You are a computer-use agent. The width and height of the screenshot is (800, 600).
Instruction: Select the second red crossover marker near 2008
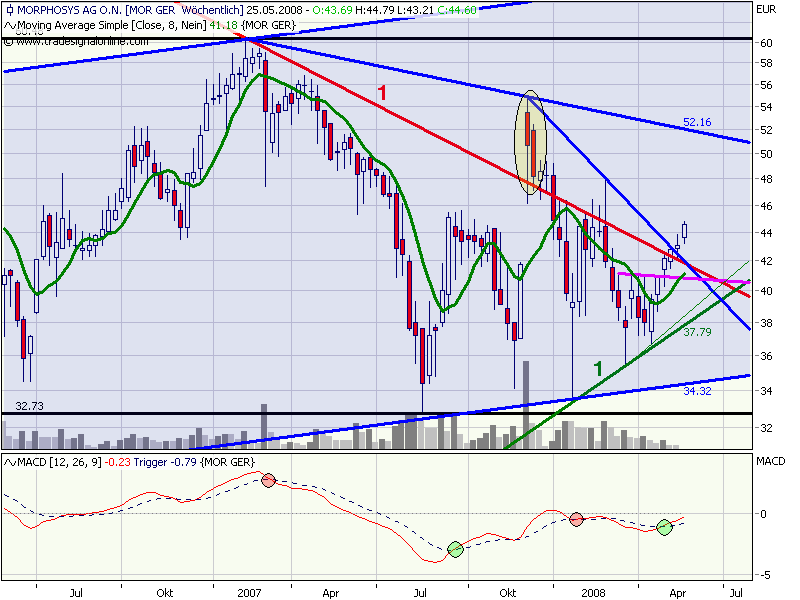pyautogui.click(x=578, y=519)
